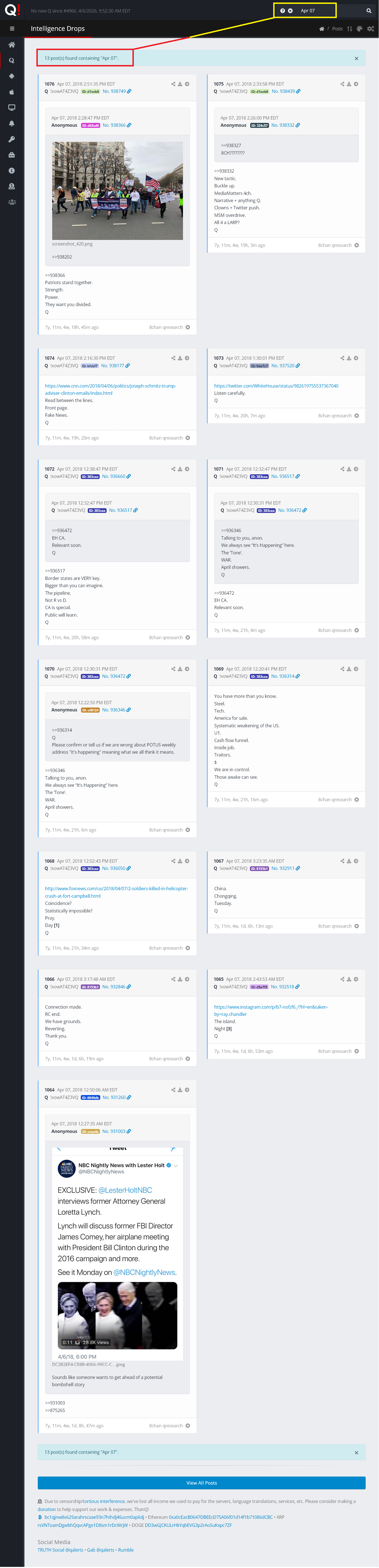Open the bell notifications sidebar icon
The image size is (379, 1568).
(12, 123)
